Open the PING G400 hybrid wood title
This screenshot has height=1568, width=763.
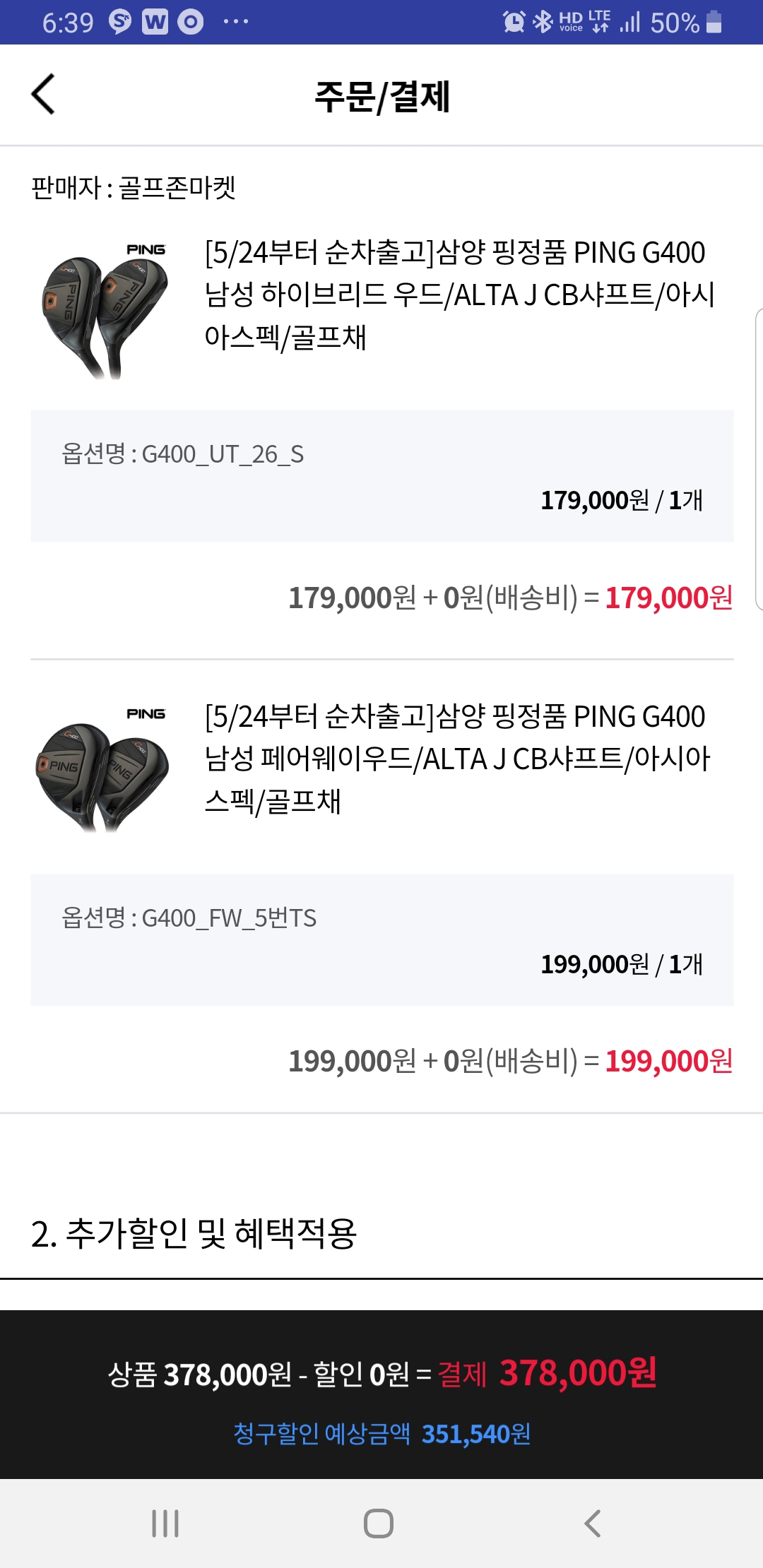click(x=459, y=295)
